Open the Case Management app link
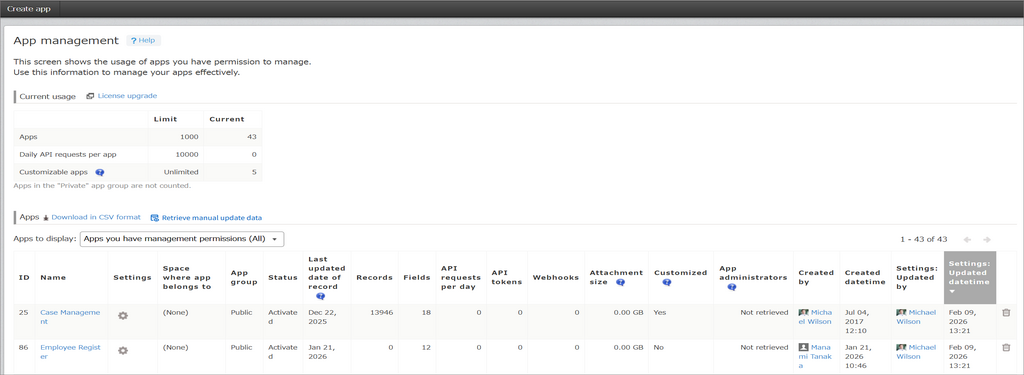Screen dimensions: 1024x375 click(x=71, y=317)
